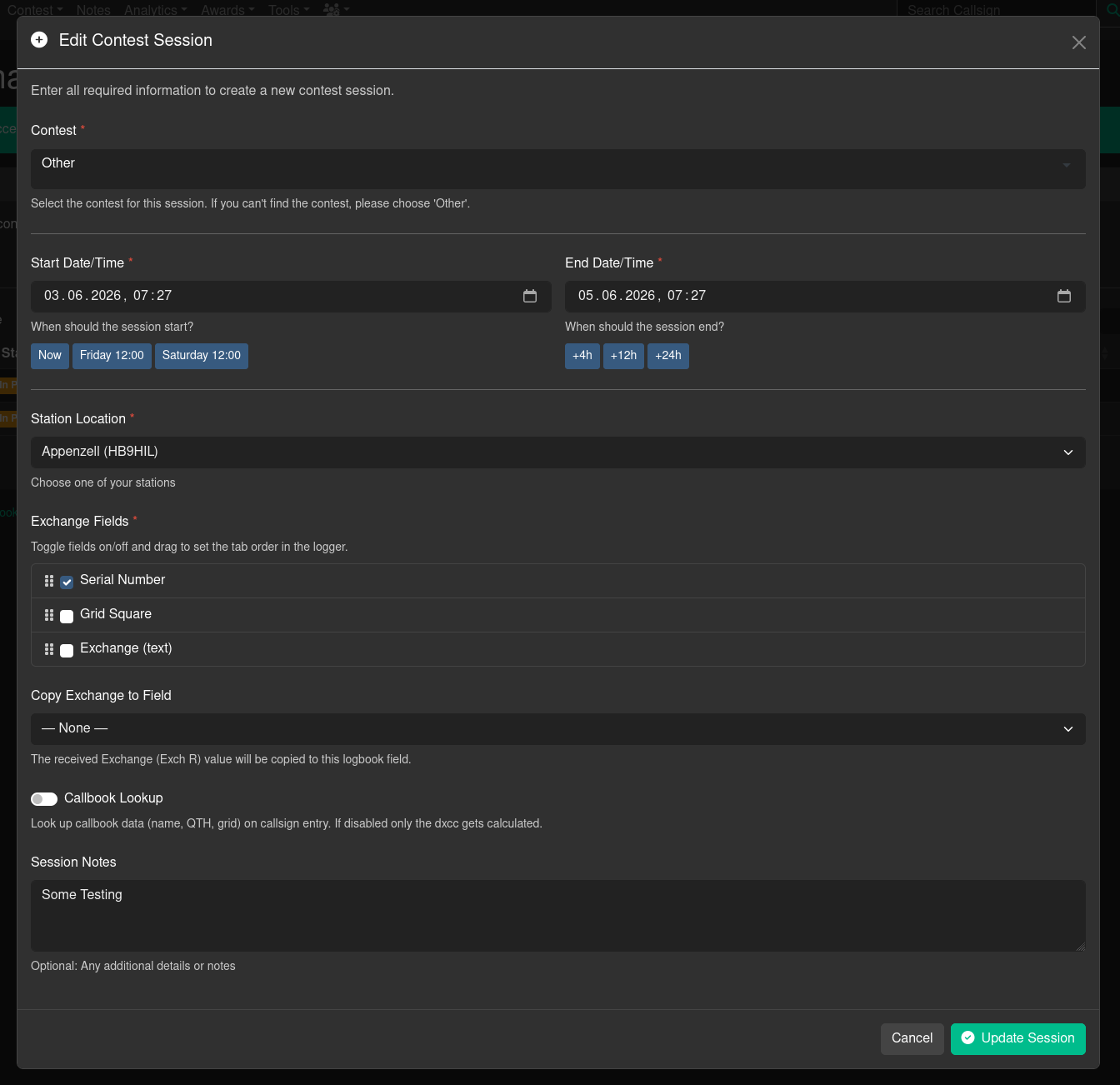Uncheck the Serial Number checkbox
The width and height of the screenshot is (1120, 1085).
[x=67, y=582]
